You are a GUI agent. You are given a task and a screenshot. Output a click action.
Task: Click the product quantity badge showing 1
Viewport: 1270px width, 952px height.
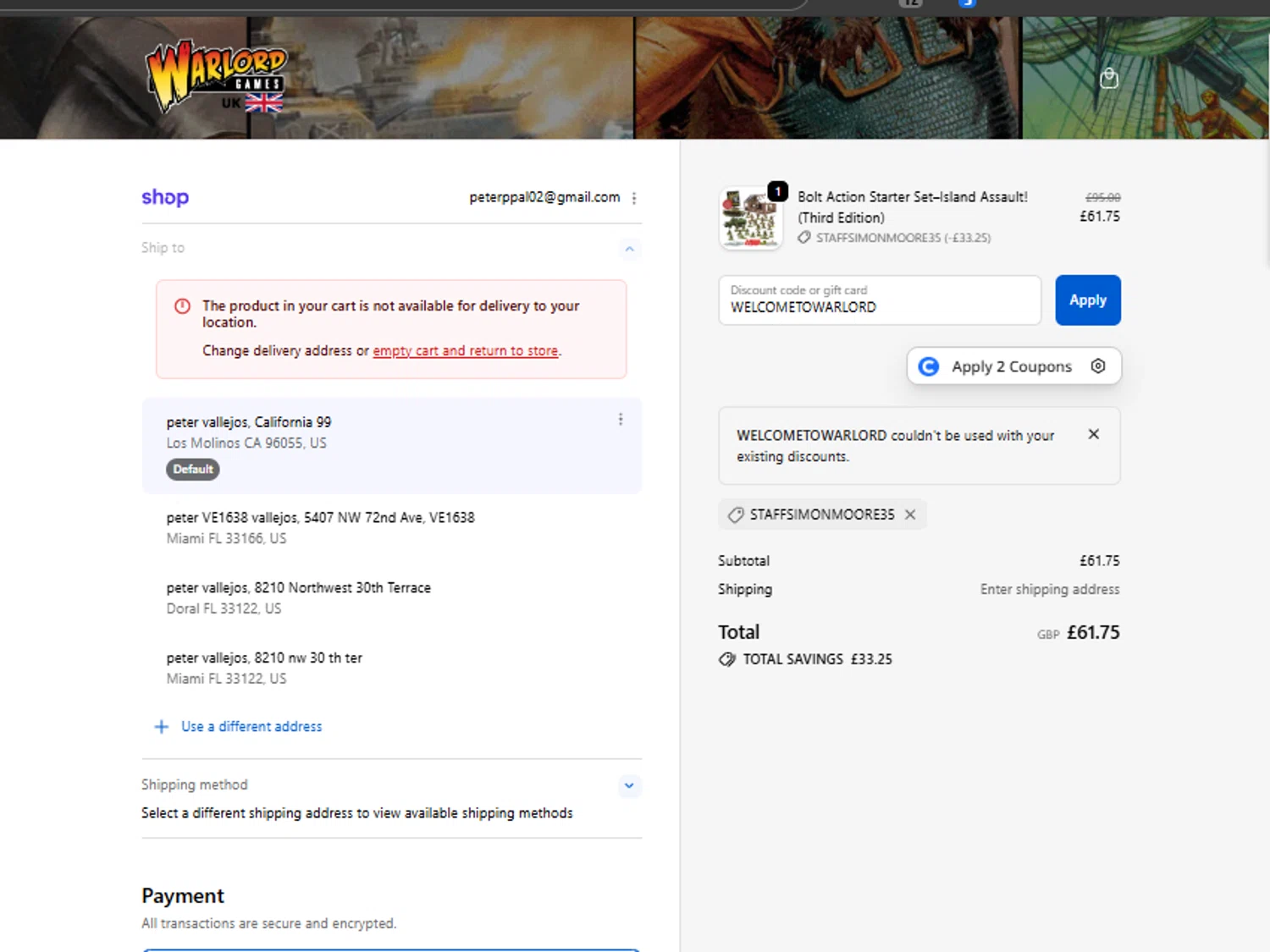[777, 191]
